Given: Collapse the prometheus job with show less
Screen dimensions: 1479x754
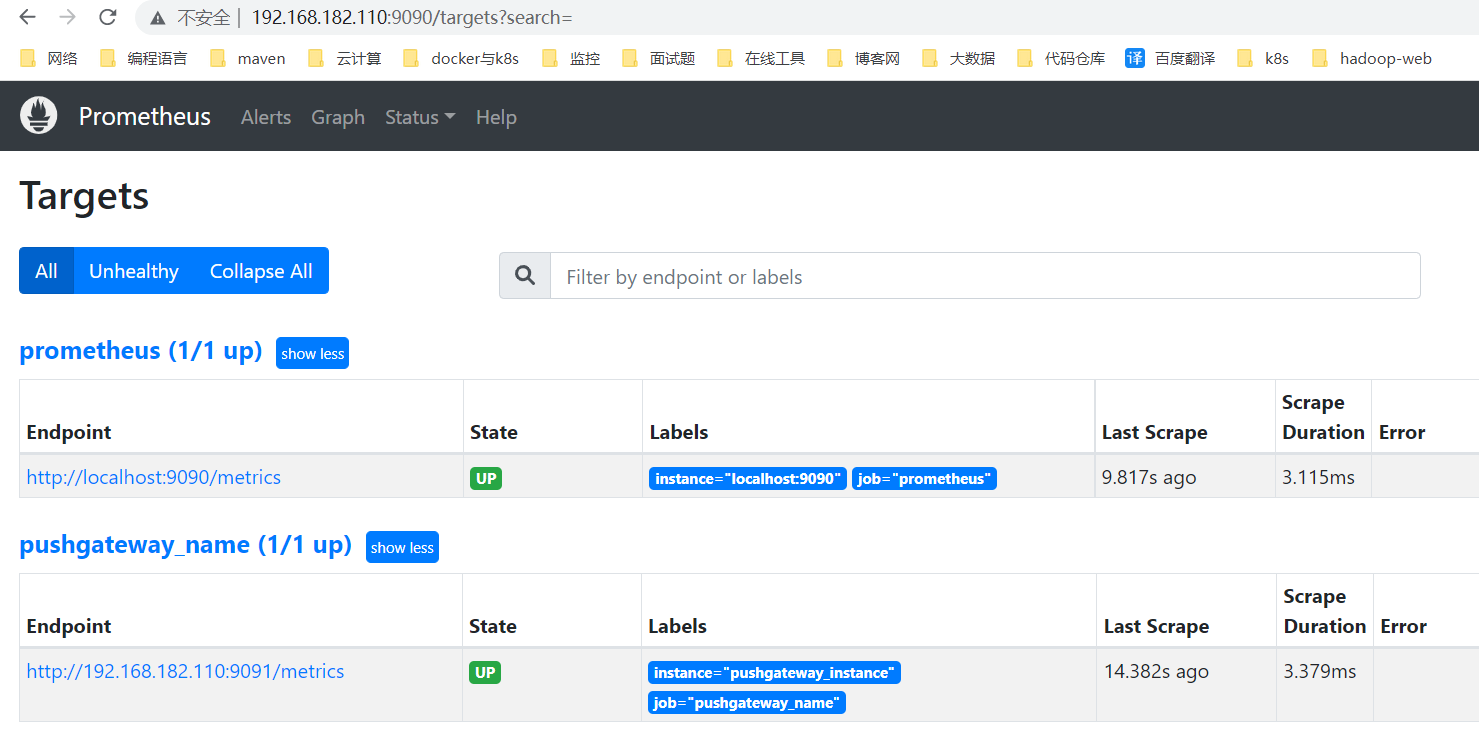Looking at the screenshot, I should tap(312, 352).
